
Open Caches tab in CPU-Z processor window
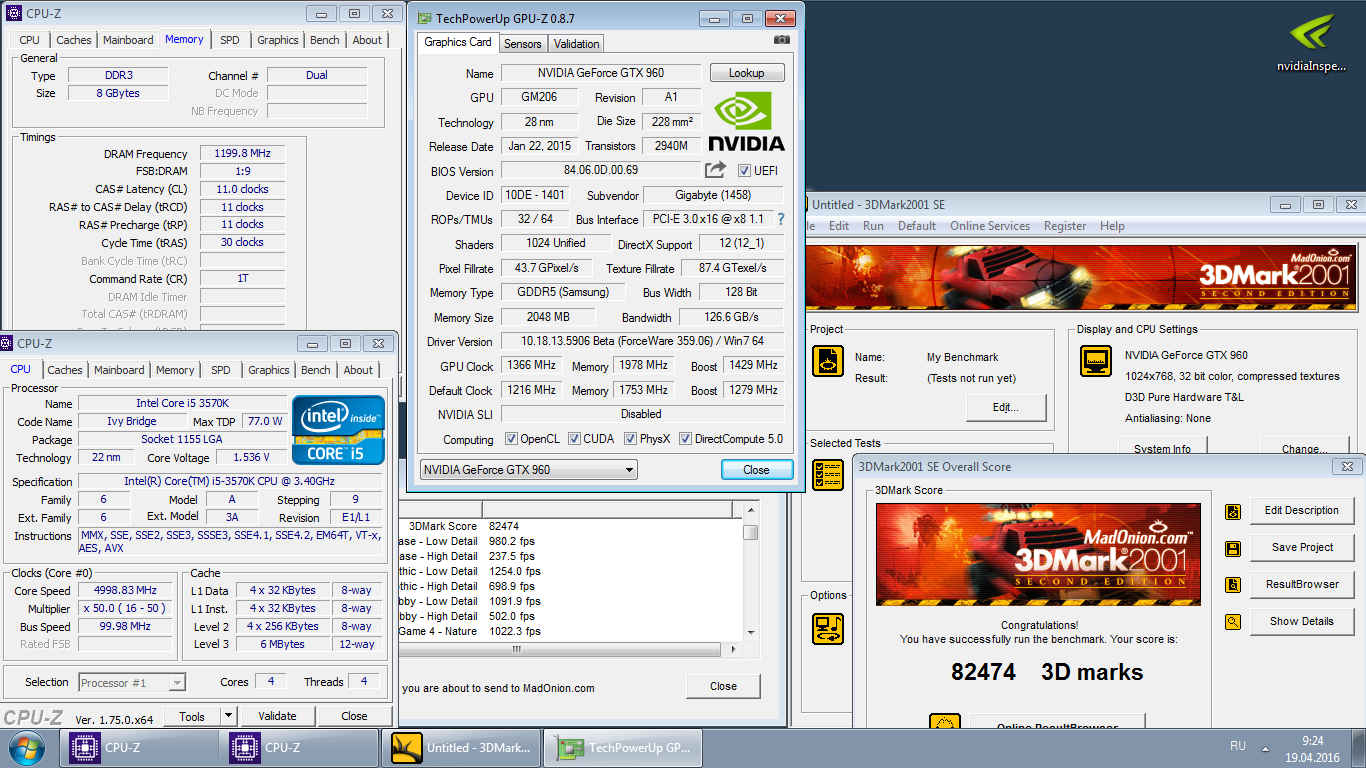[x=65, y=370]
